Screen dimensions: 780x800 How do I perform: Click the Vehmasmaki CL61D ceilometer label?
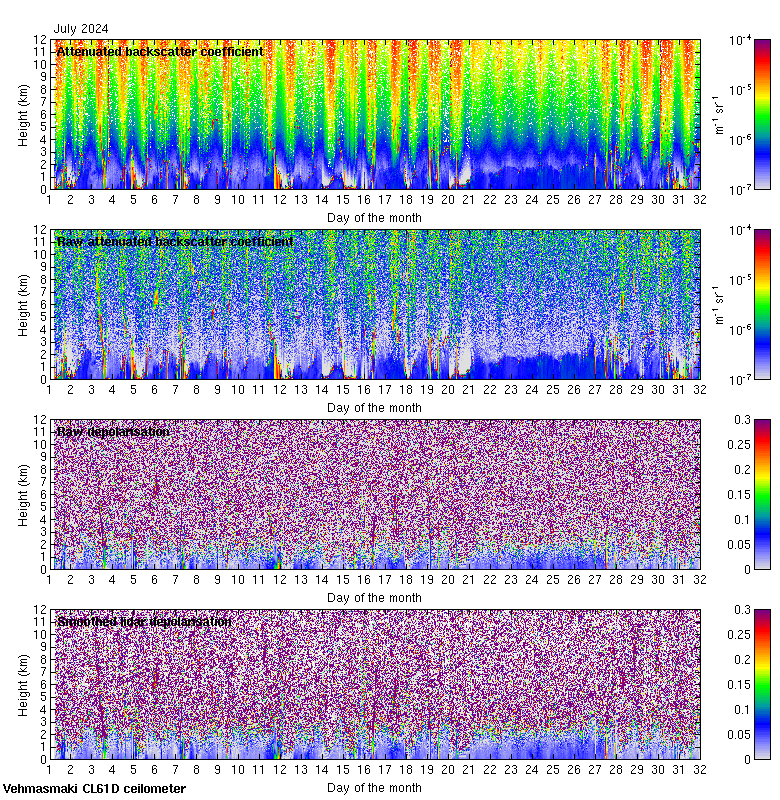click(x=94, y=789)
